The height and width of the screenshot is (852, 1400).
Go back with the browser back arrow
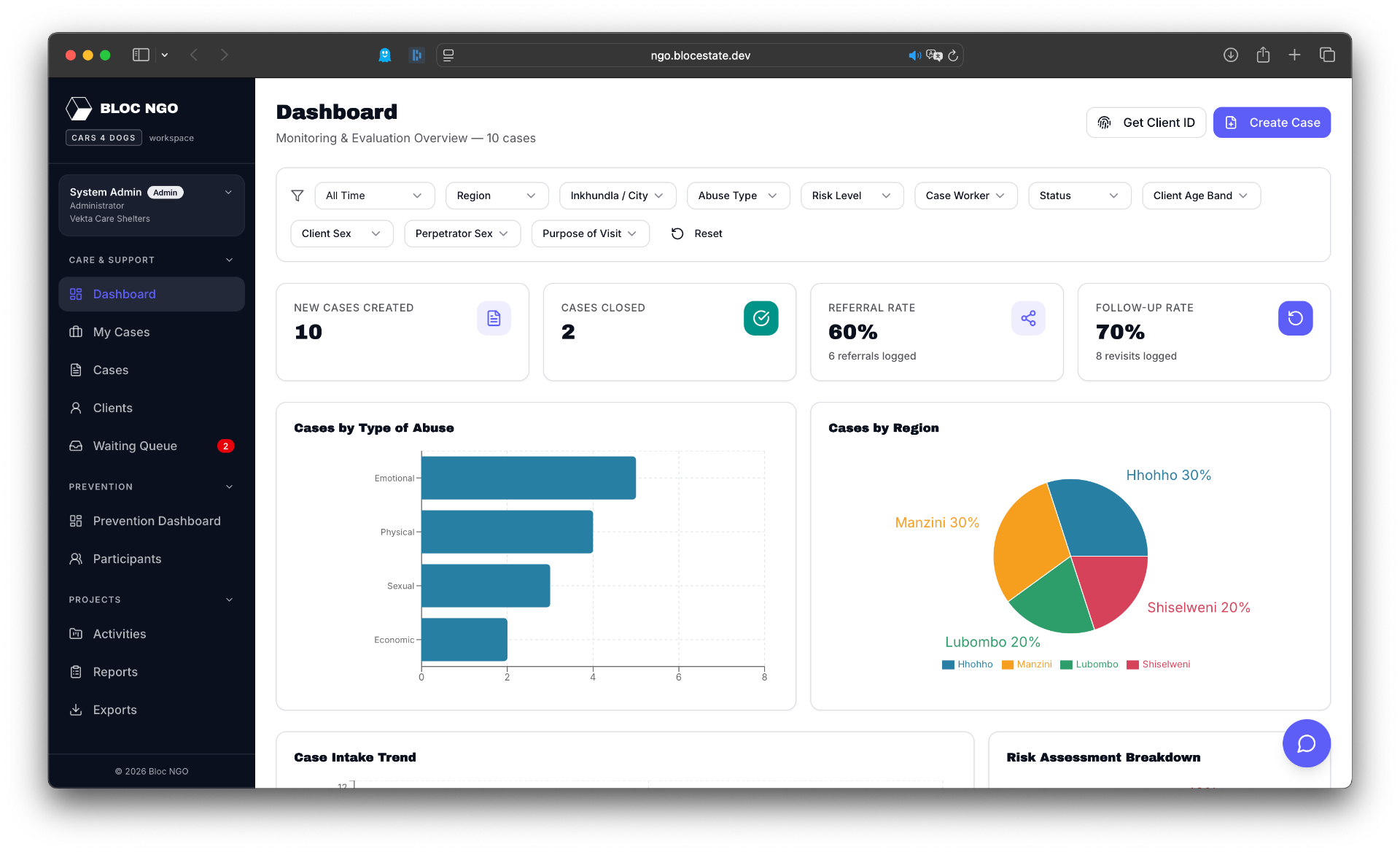(x=194, y=55)
